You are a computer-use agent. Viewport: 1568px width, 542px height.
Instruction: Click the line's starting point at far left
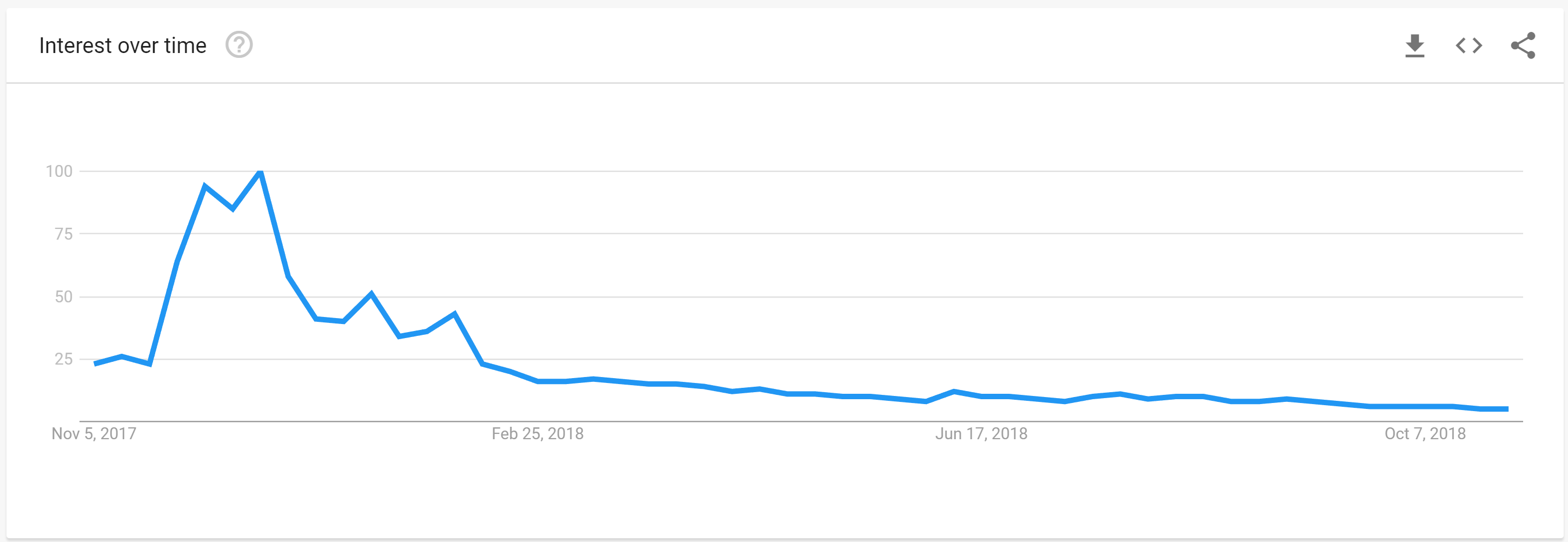click(x=95, y=363)
